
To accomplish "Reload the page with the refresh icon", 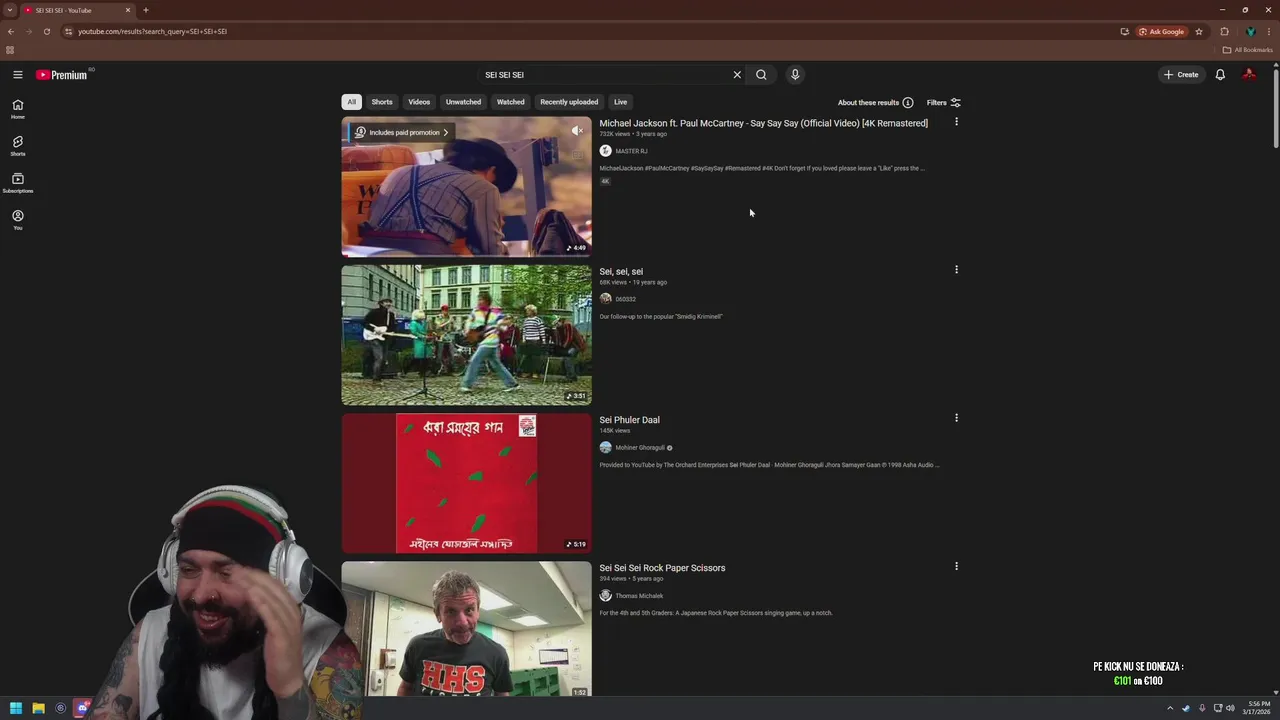I will [46, 31].
